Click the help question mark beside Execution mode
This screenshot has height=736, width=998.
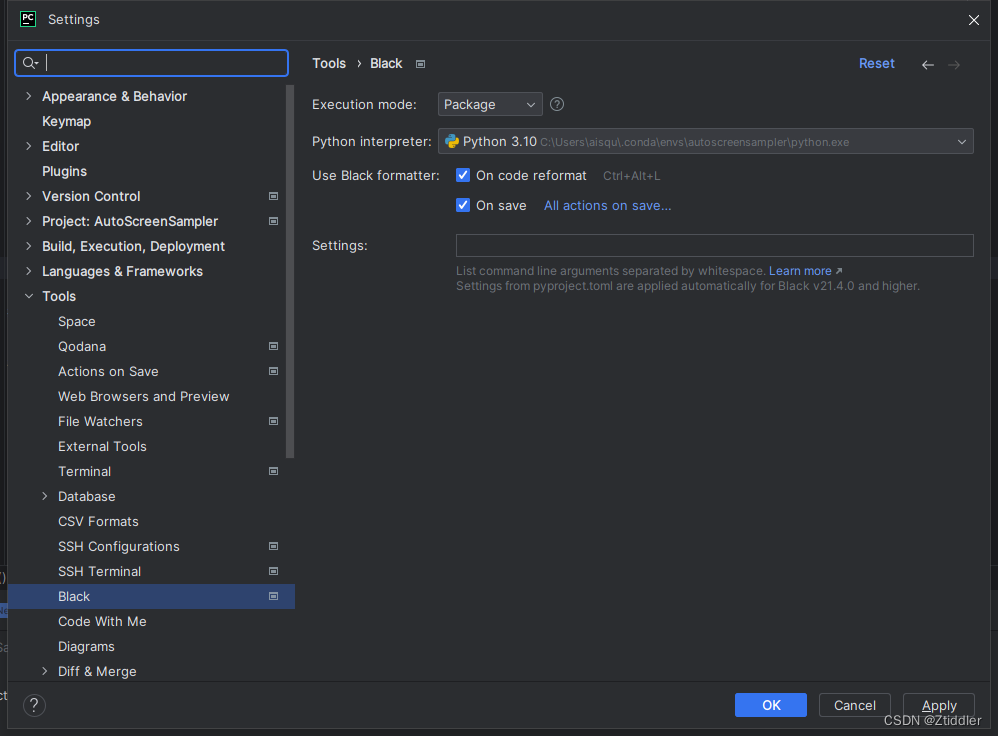[556, 104]
